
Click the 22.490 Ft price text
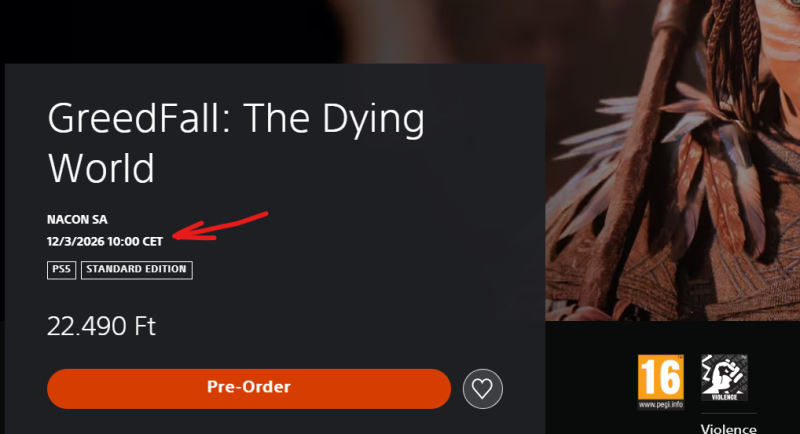pos(101,326)
